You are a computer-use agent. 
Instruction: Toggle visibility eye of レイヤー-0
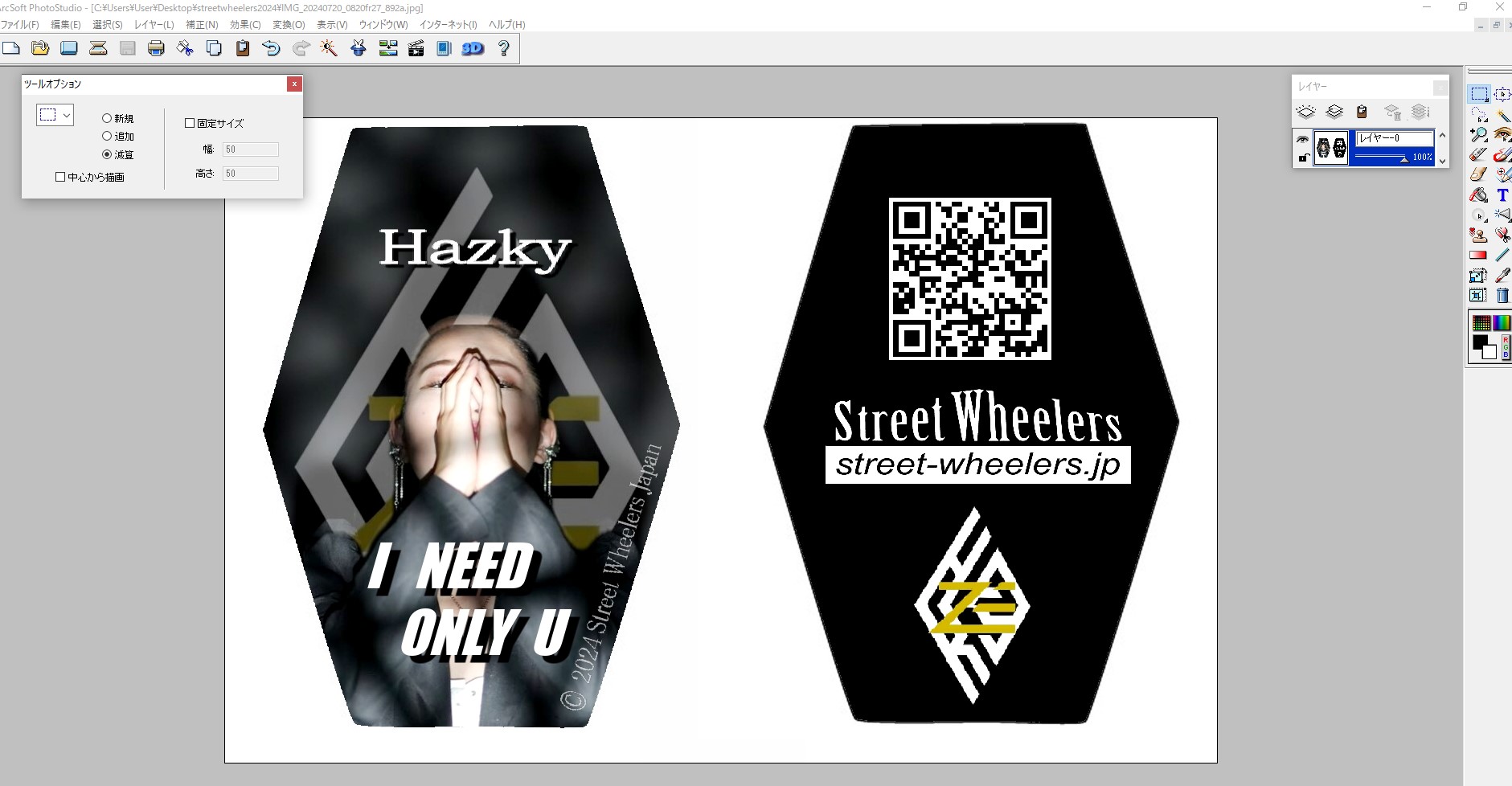[x=1303, y=140]
